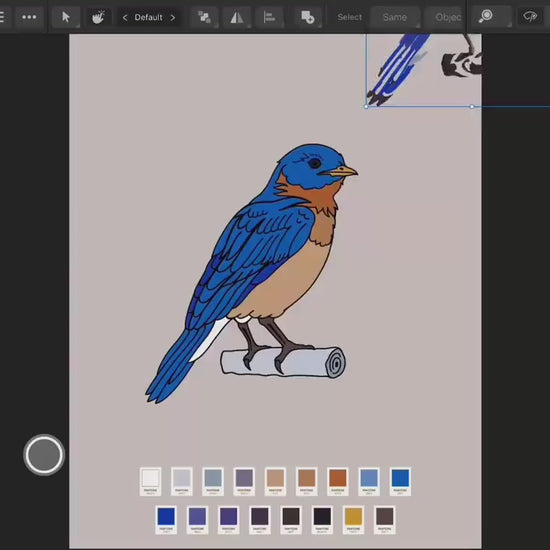Select the rust orange Pantone swatch
Screen dimensions: 550x550
(x=338, y=482)
